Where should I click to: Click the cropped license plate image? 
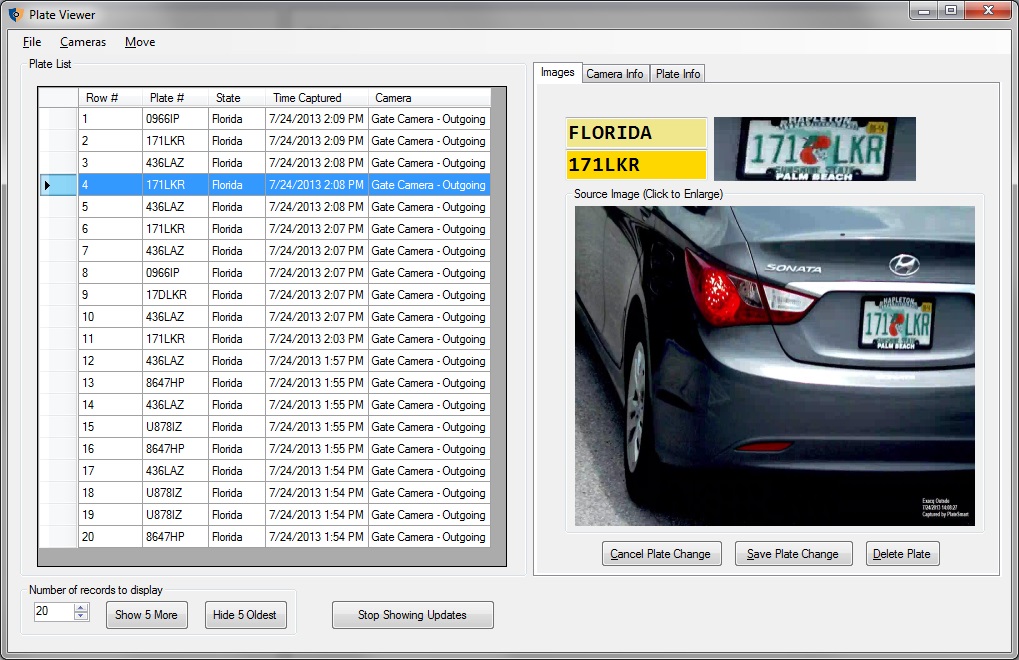(x=815, y=148)
